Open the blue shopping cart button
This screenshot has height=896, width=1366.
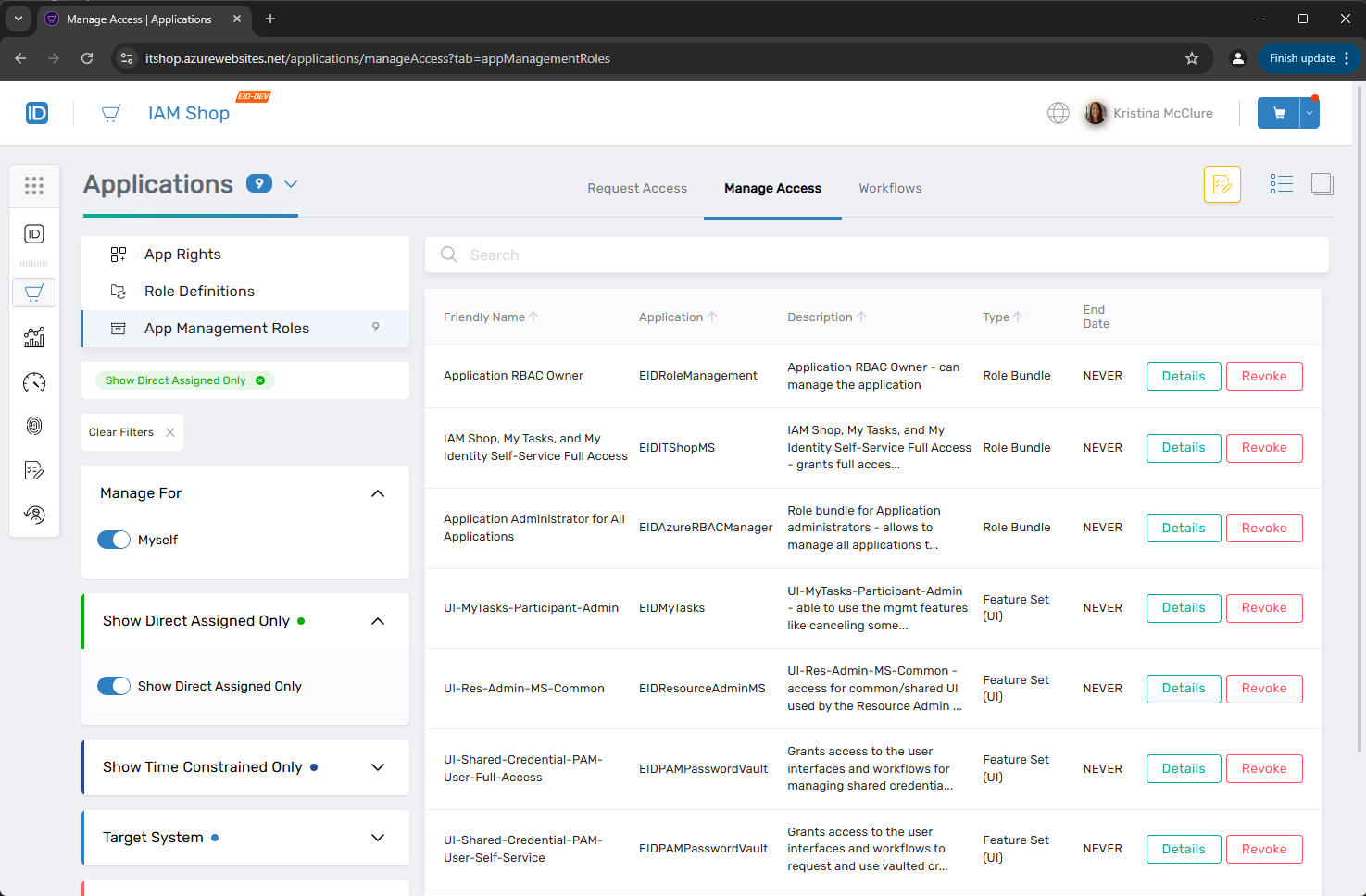[1279, 113]
